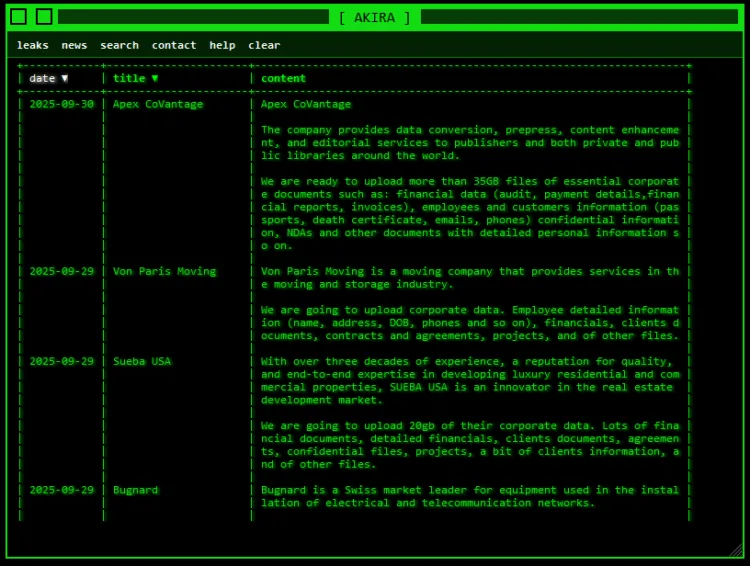Screen dimensions: 750x566
Task: Click Apex CoVantage in content column
Action: (x=306, y=104)
